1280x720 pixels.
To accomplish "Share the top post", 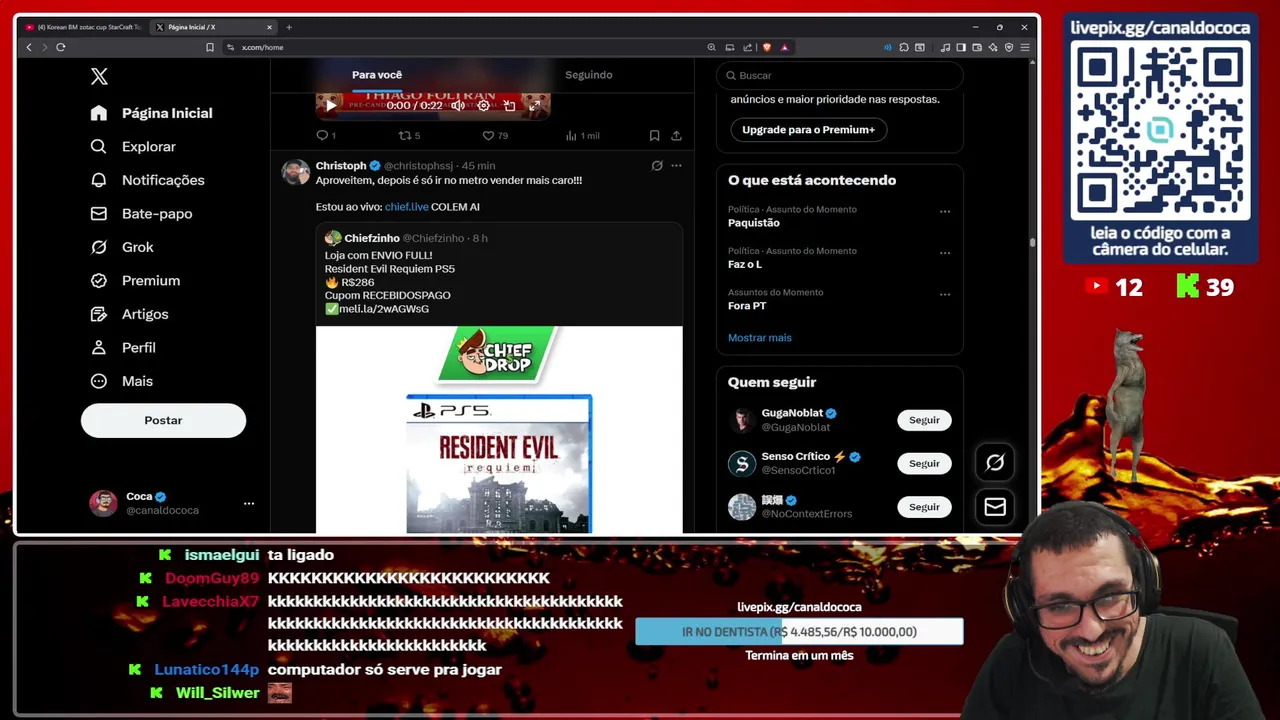I will coord(676,135).
